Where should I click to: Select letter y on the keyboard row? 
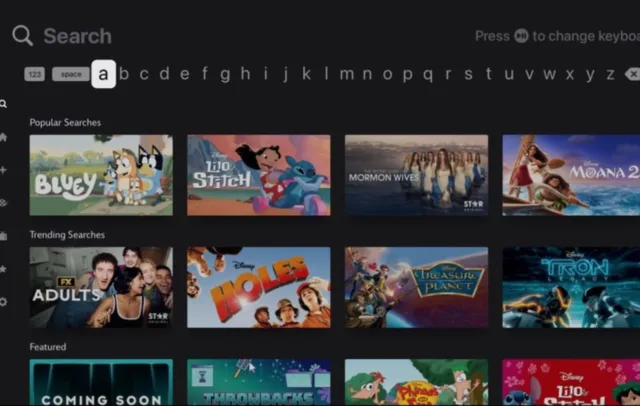pos(590,76)
